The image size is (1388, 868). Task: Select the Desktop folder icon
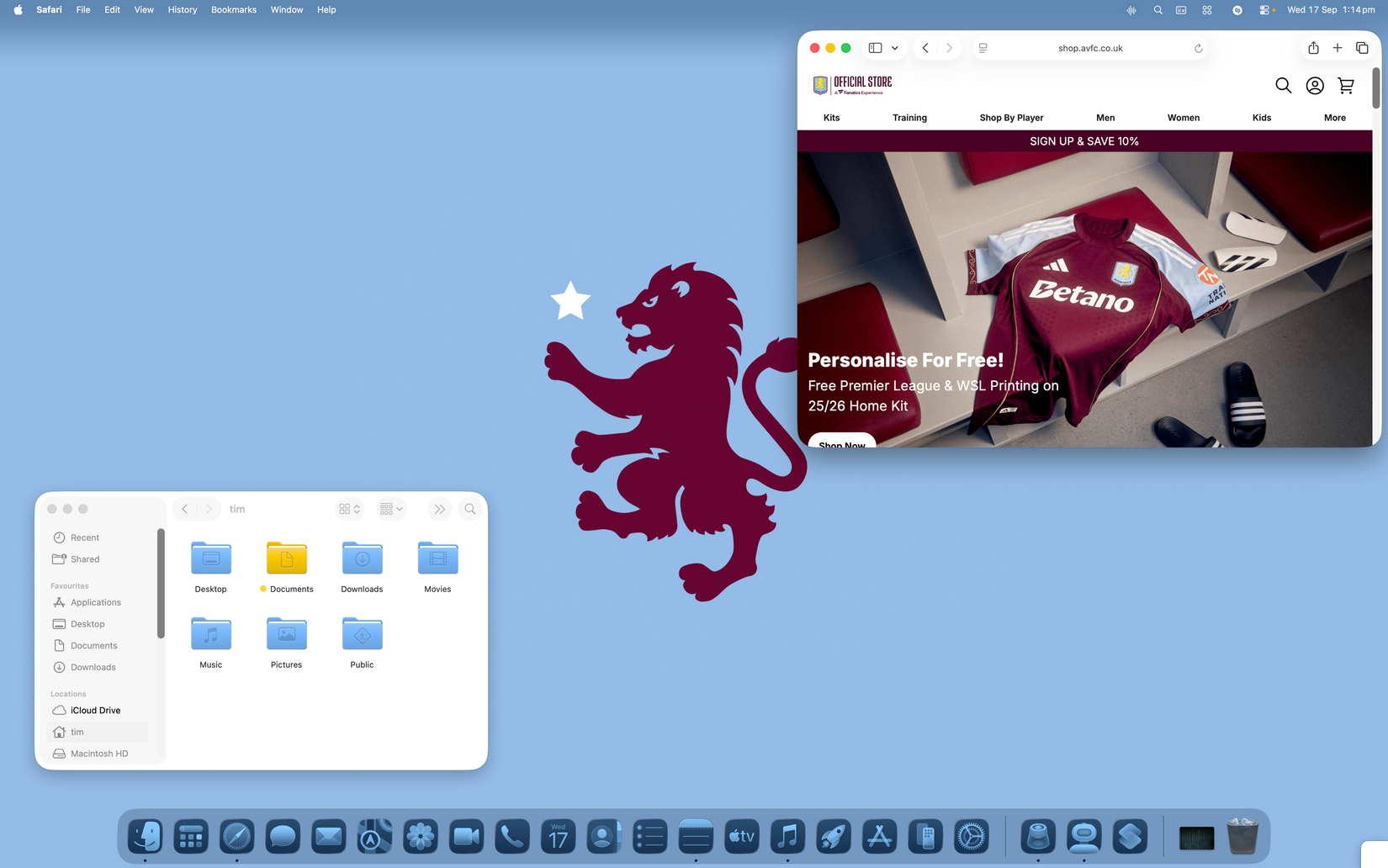point(211,558)
